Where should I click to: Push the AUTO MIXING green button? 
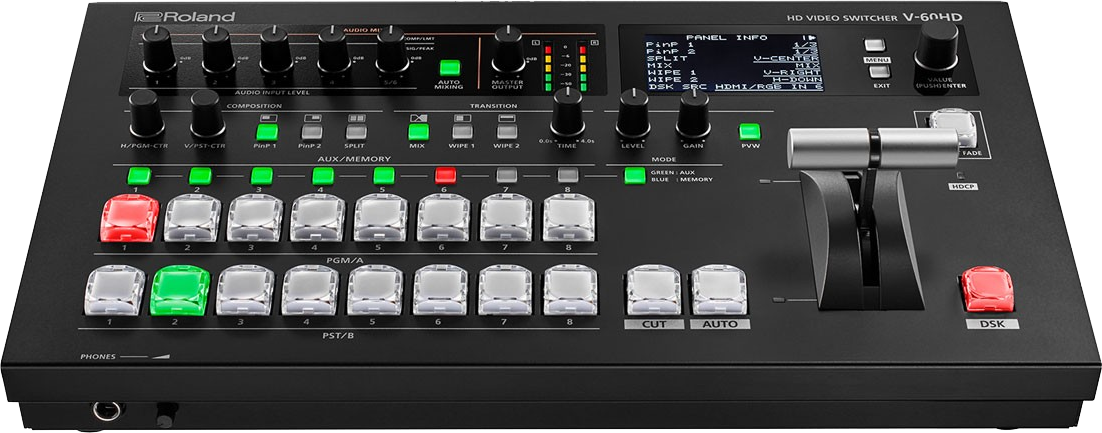pyautogui.click(x=449, y=68)
